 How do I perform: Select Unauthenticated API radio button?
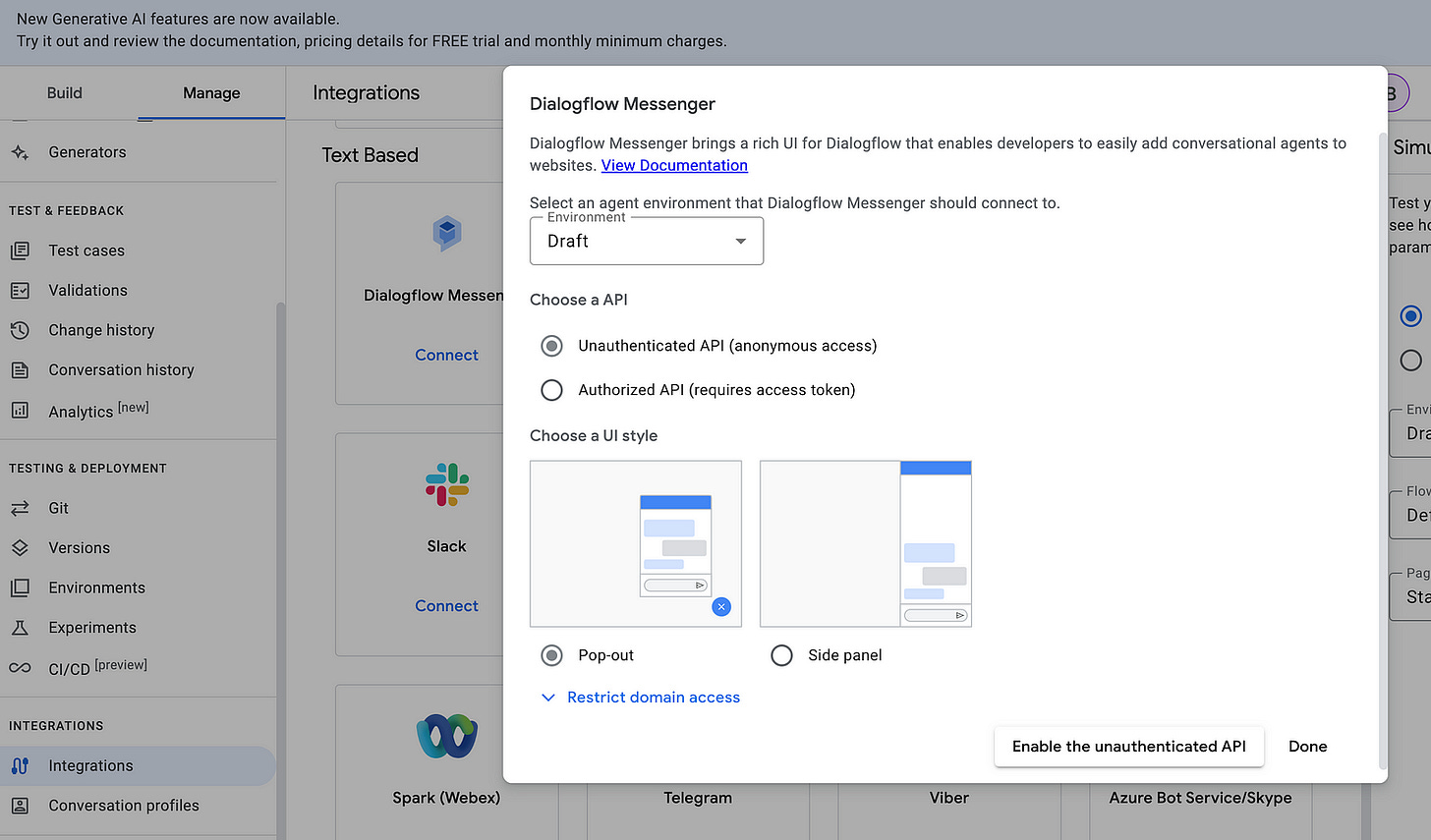[552, 346]
